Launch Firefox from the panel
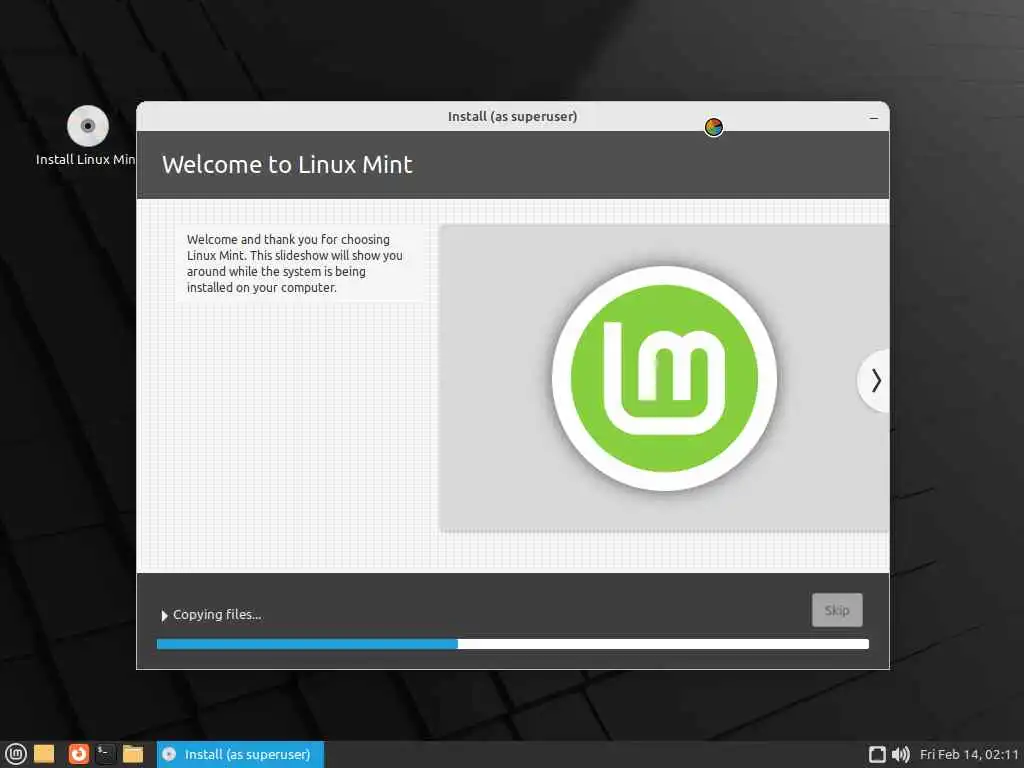Screen dimensions: 1024x768 (78, 754)
